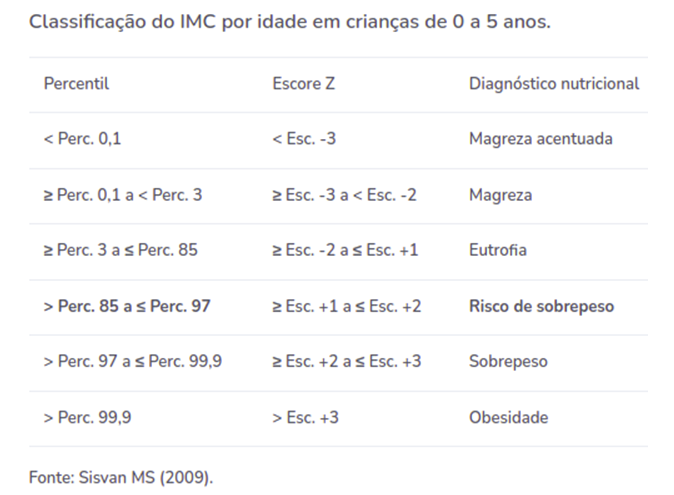
Task: Click the '≥ Esc. +1 a ≤ Esc. +2' cell
Action: click(x=346, y=306)
